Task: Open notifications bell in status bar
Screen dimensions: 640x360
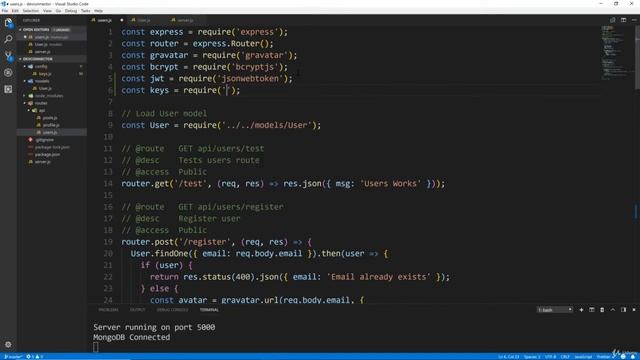Action: tap(633, 357)
